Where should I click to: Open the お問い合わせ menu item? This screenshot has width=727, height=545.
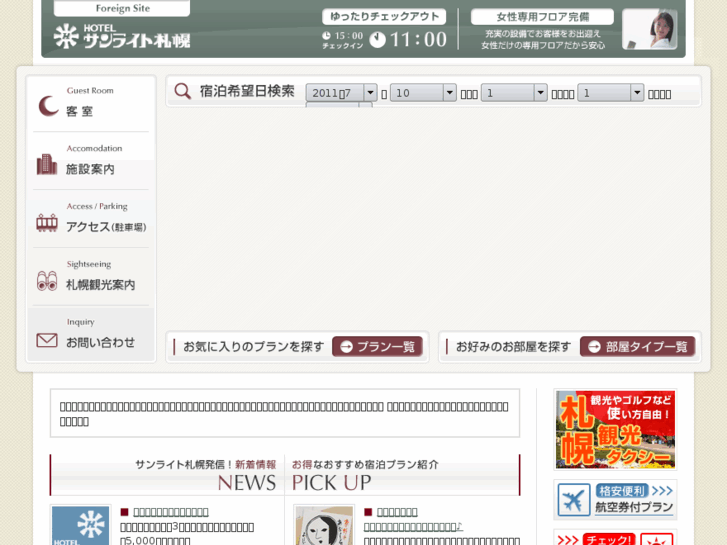point(91,334)
